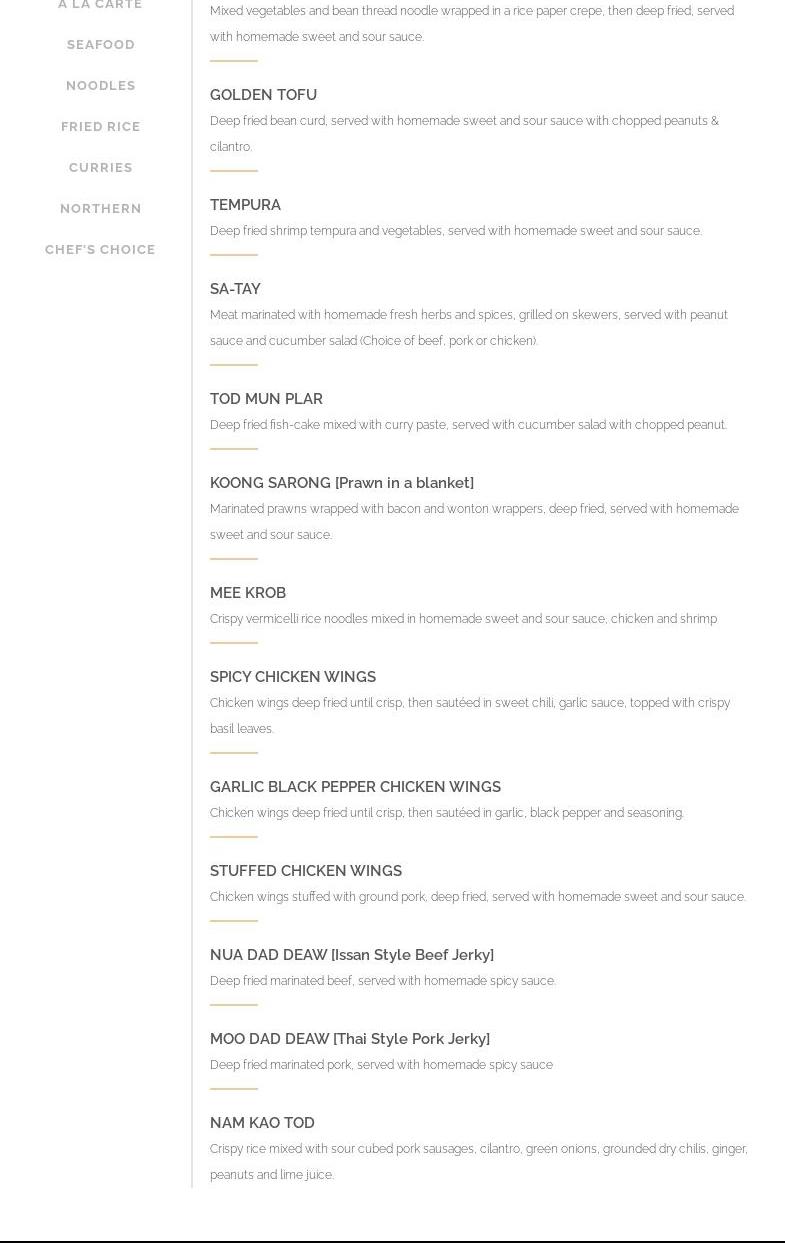Select the SEAFOOD menu category
Screen dimensions: 785x1243
tap(100, 45)
